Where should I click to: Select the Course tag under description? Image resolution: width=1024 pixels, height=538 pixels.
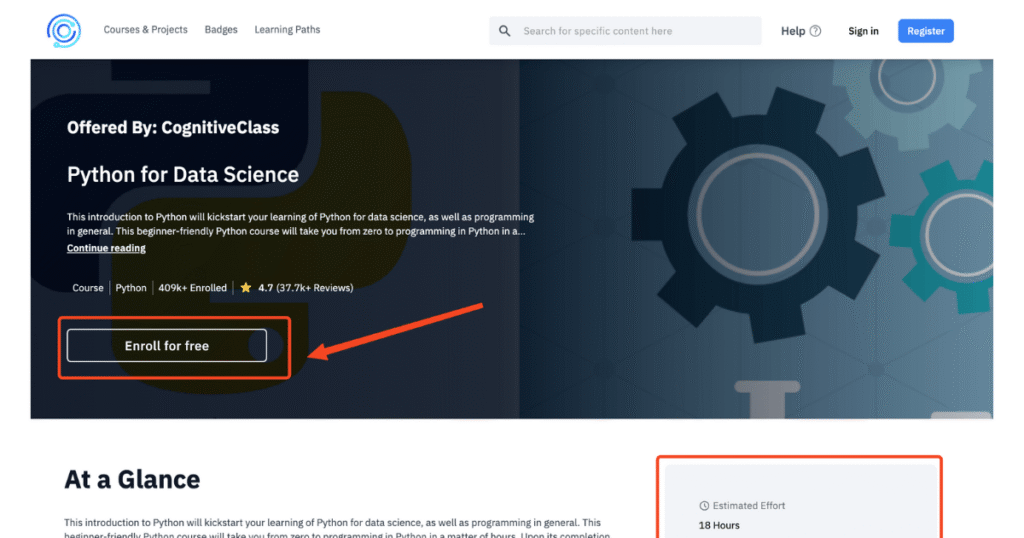point(88,288)
